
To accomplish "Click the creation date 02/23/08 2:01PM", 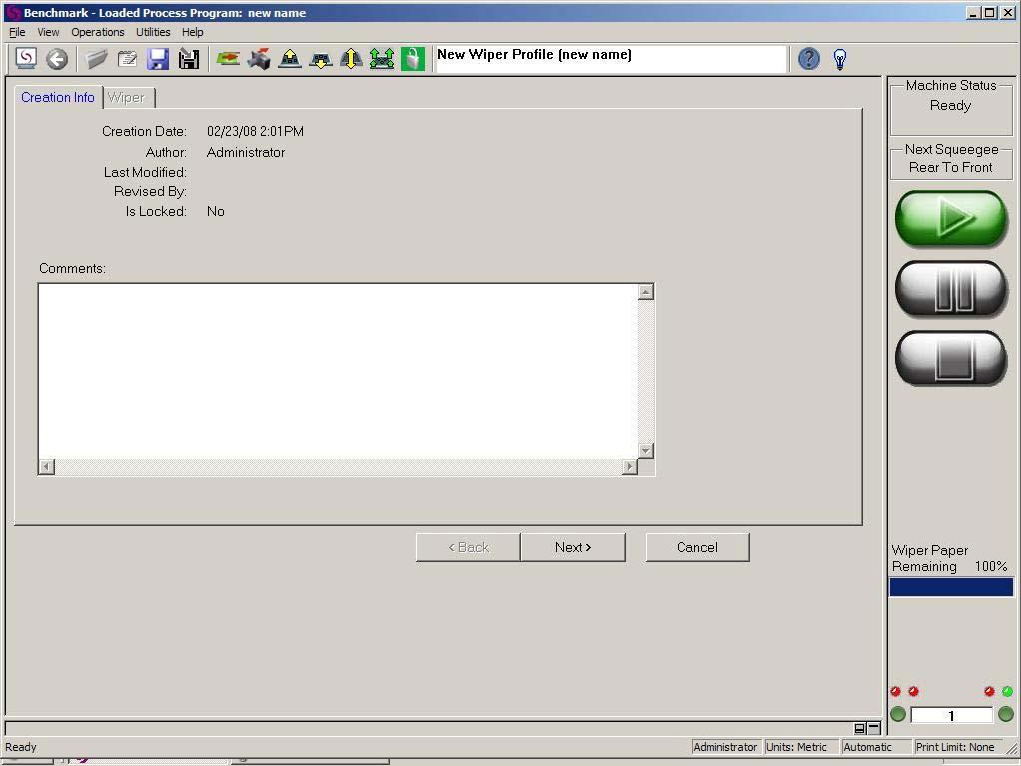I will click(255, 132).
